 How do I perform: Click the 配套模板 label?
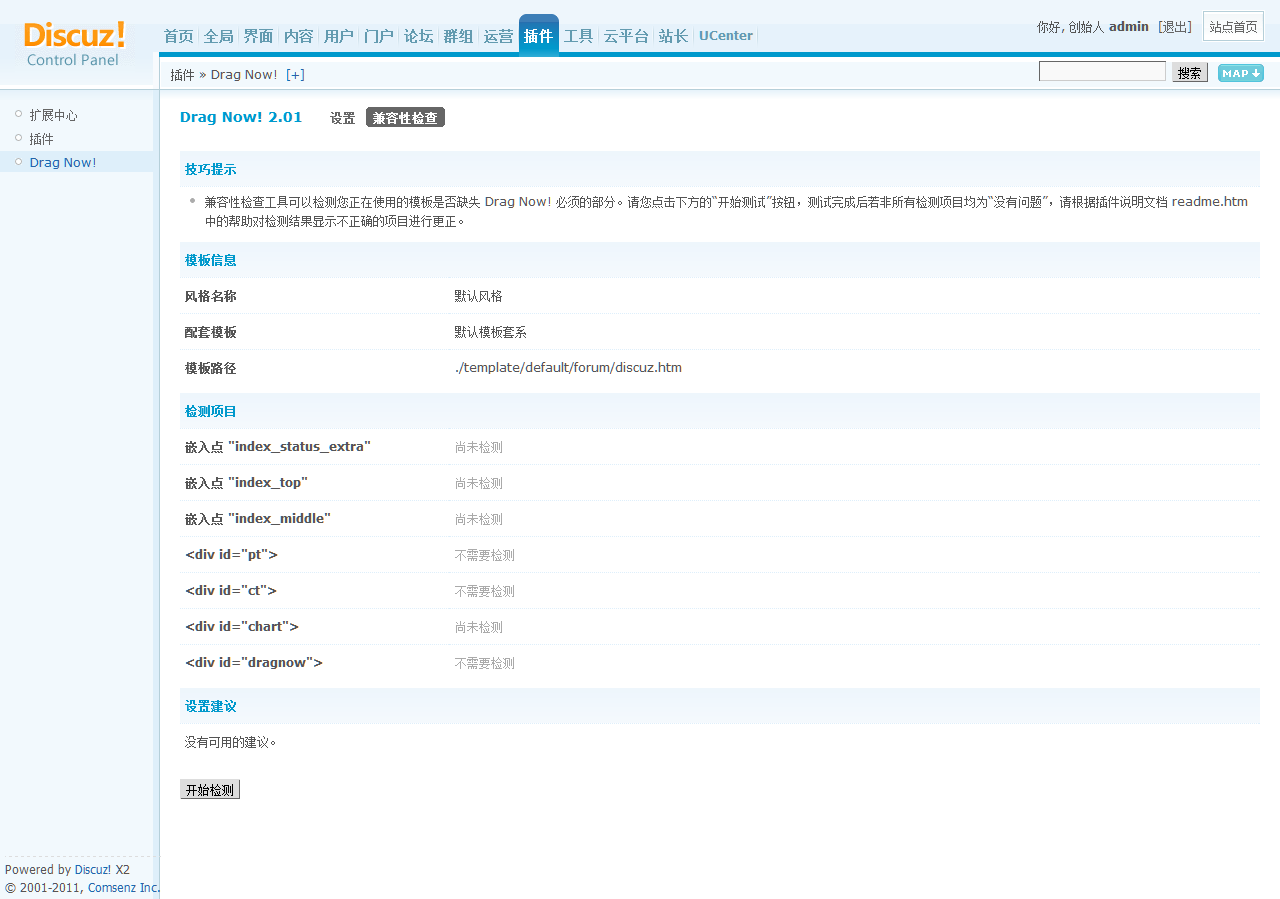tap(211, 332)
